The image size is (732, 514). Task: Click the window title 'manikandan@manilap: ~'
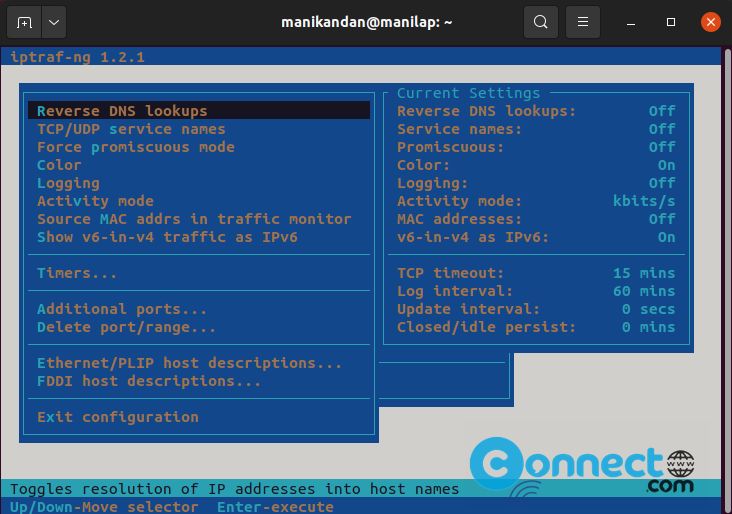click(366, 22)
